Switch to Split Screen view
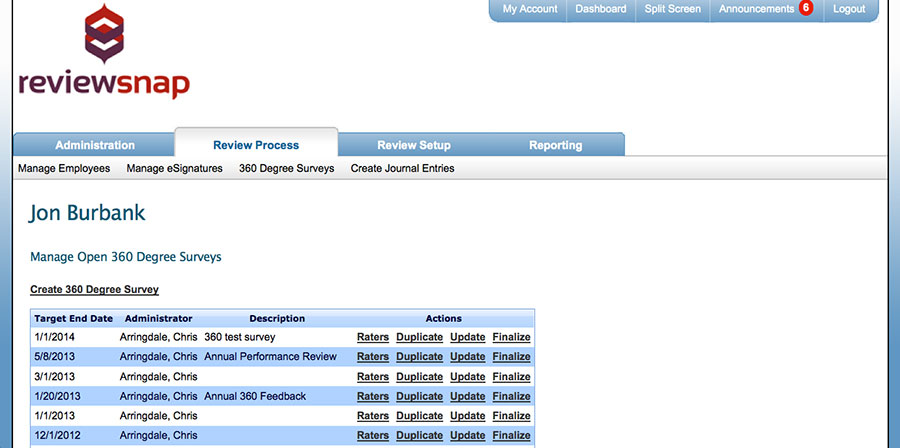The height and width of the screenshot is (448, 900). coord(672,9)
